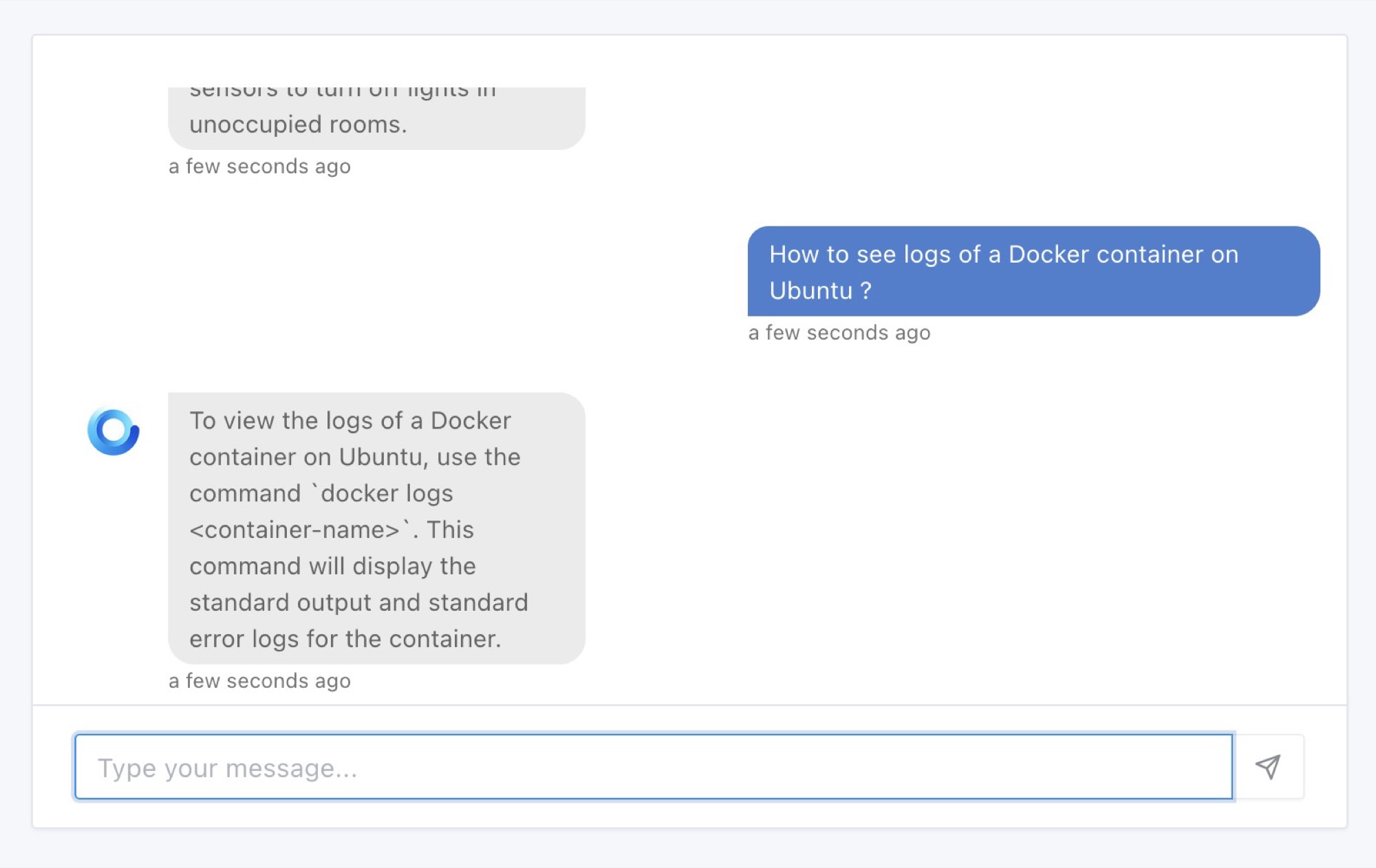Select the blue Docker question bubble
This screenshot has height=868, width=1376.
(1032, 271)
